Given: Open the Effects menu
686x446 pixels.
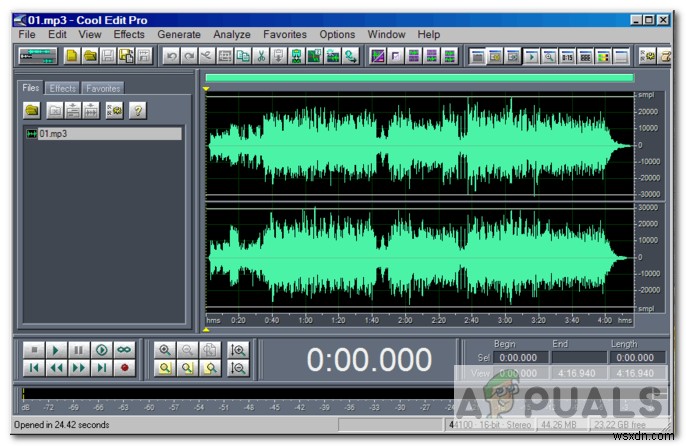Looking at the screenshot, I should (x=129, y=34).
